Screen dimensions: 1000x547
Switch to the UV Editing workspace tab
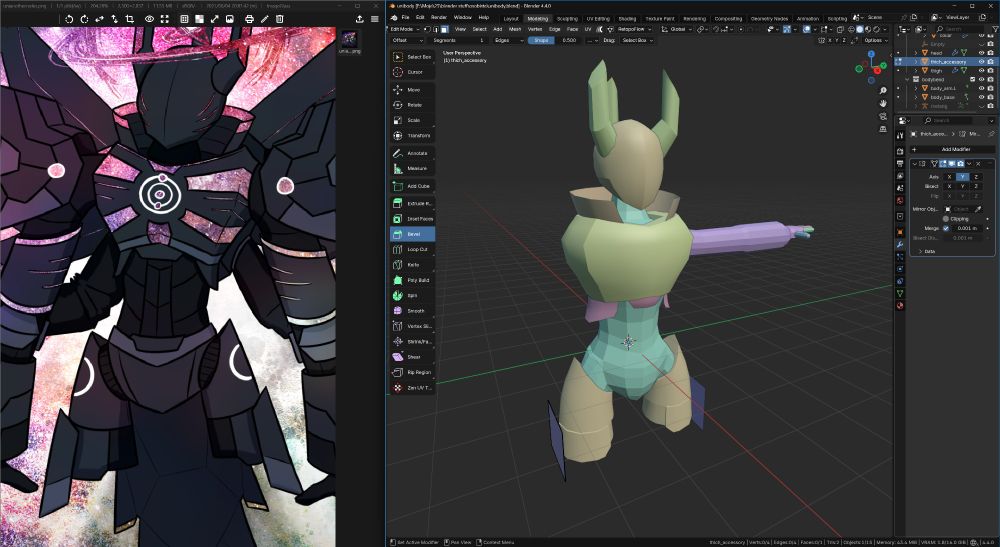(598, 18)
